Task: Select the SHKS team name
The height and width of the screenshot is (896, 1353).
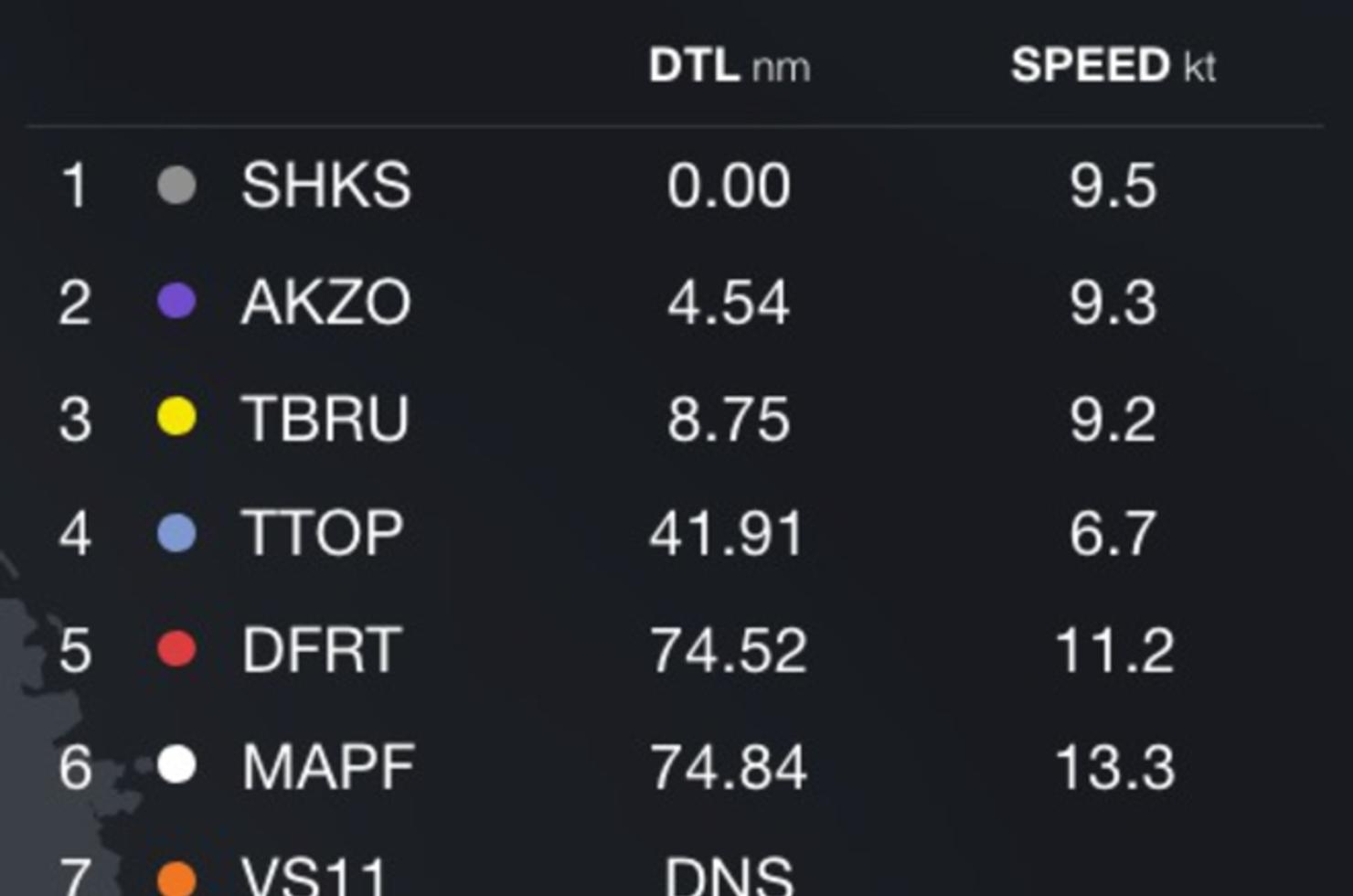Action: pyautogui.click(x=326, y=186)
